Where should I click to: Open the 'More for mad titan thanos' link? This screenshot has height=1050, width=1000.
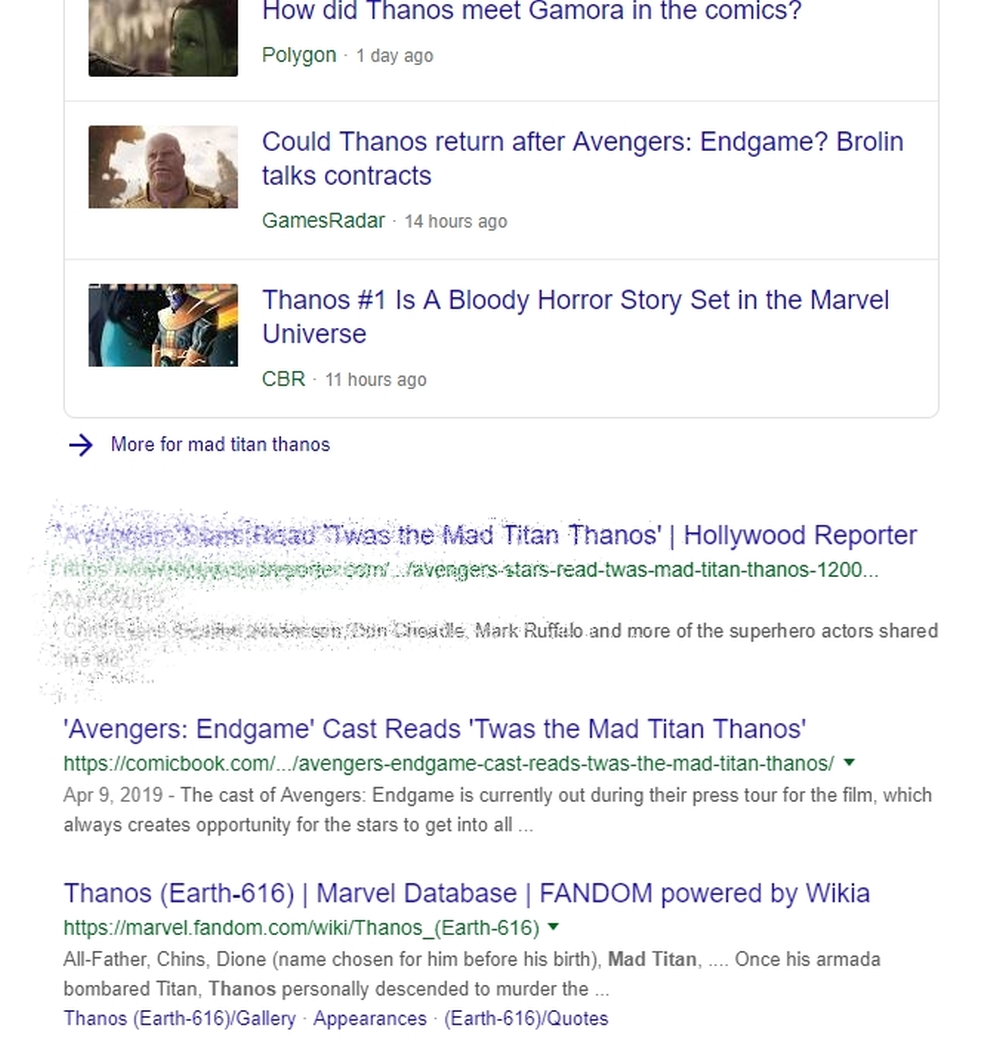coord(220,445)
